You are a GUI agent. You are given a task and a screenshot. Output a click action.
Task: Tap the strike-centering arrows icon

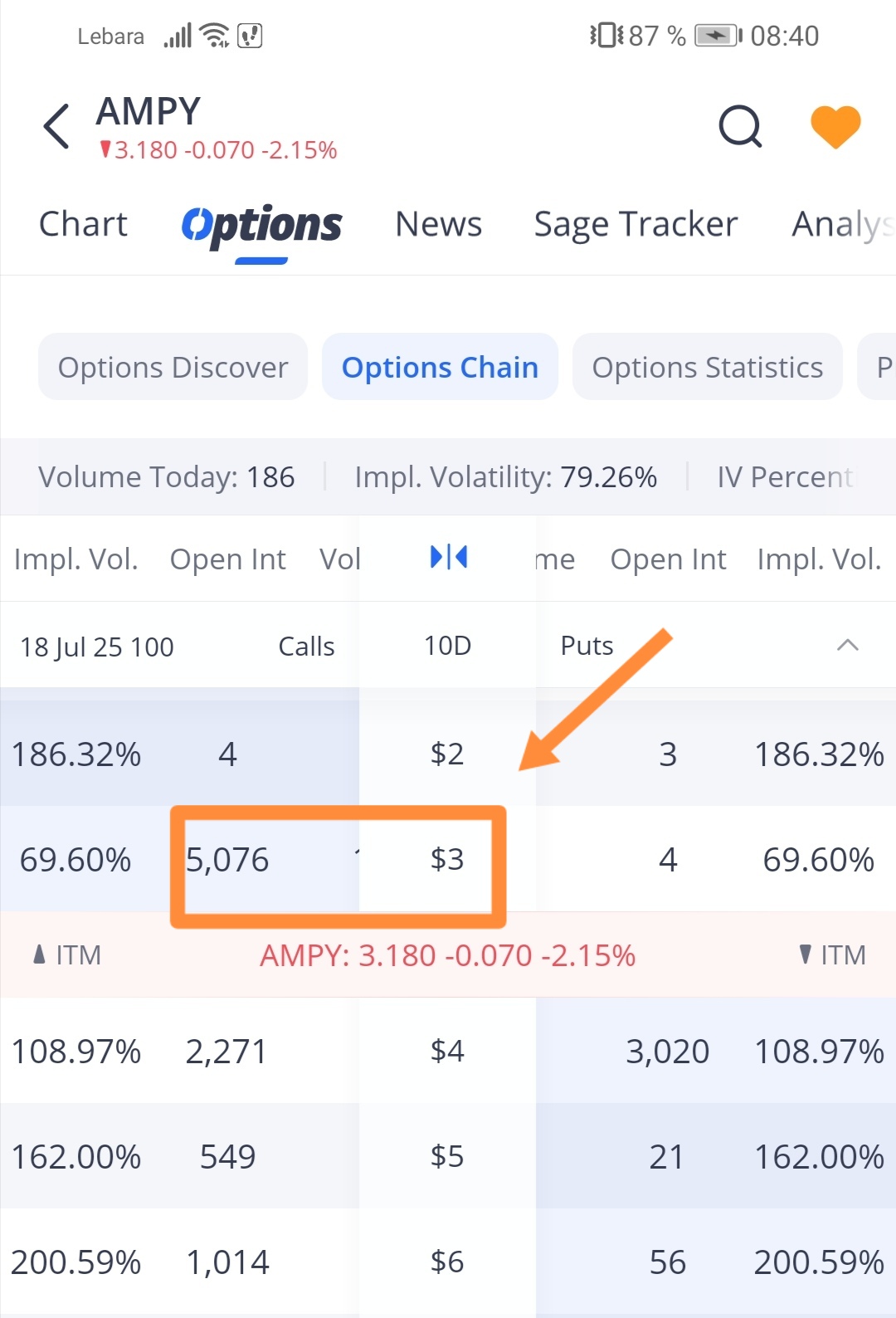click(448, 557)
